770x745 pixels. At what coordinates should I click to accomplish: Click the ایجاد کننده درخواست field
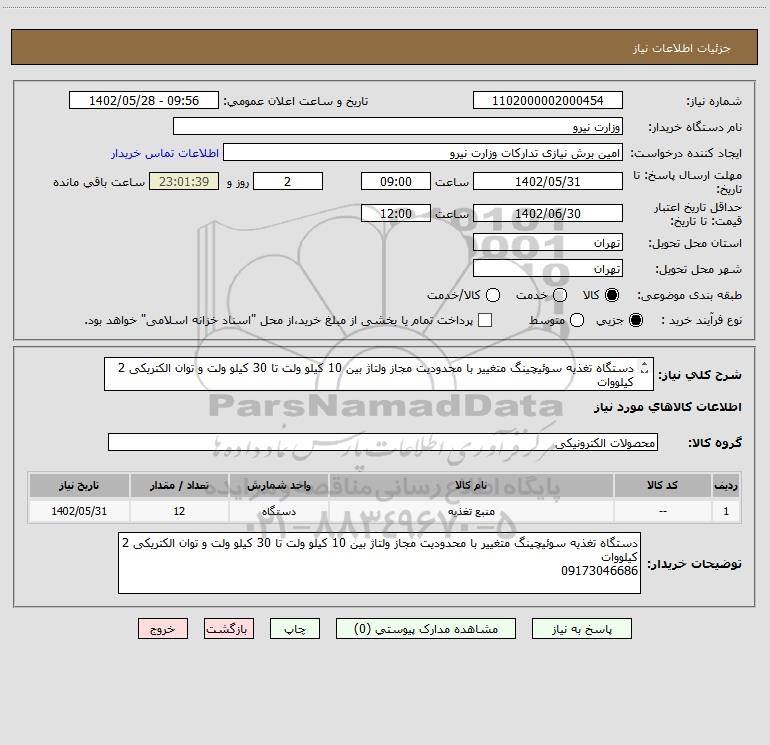pos(423,153)
